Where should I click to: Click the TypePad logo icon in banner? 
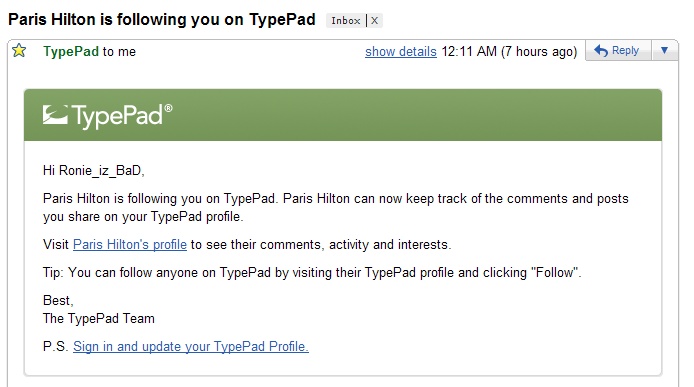tap(55, 115)
